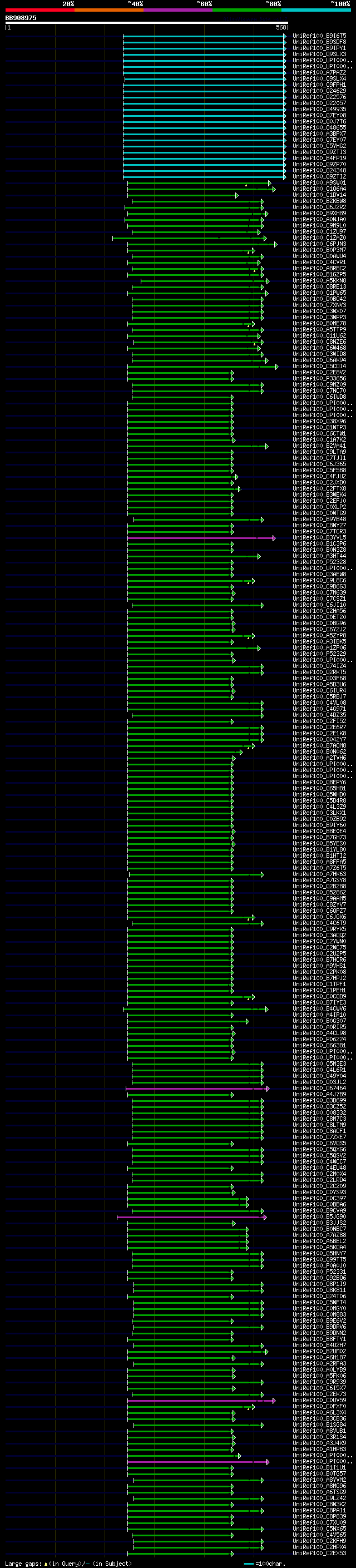This screenshot has width=356, height=1568.
Task: Click the query ID BB908975
Action: 21,18
